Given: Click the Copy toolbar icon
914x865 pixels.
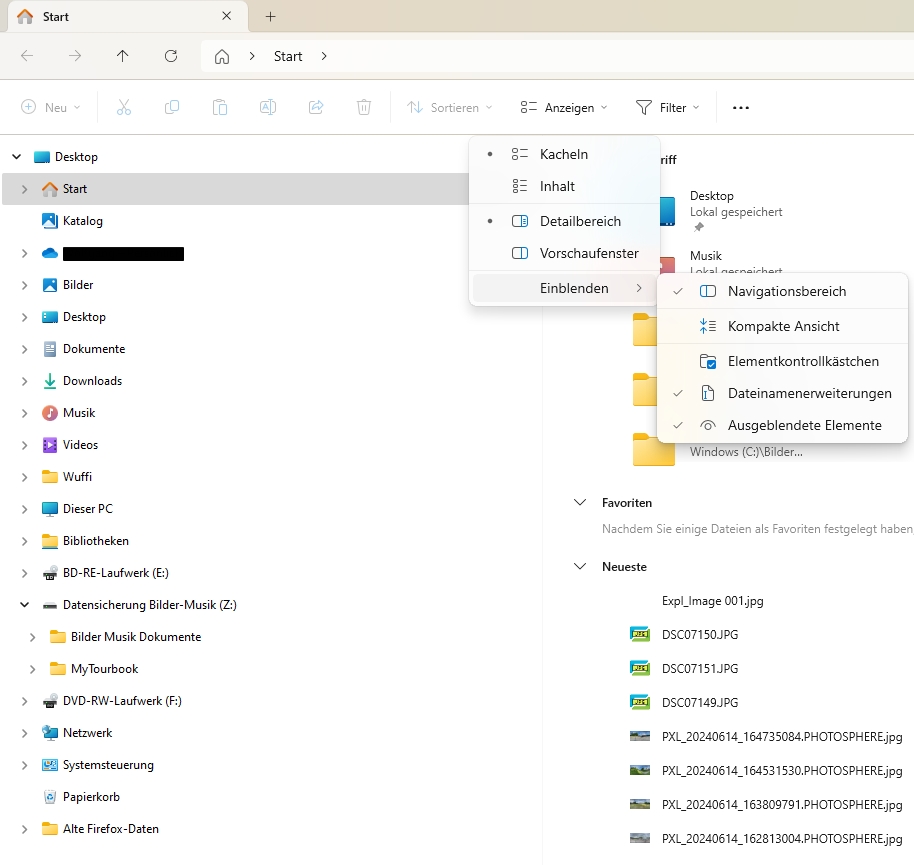Looking at the screenshot, I should point(172,107).
